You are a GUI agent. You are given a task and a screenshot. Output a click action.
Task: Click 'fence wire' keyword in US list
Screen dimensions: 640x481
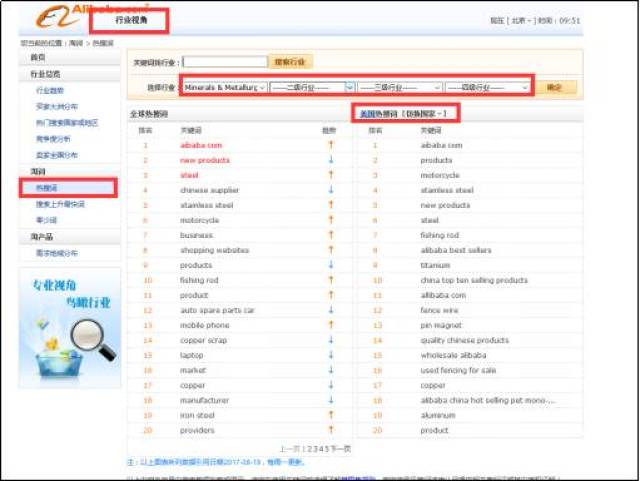tap(439, 310)
